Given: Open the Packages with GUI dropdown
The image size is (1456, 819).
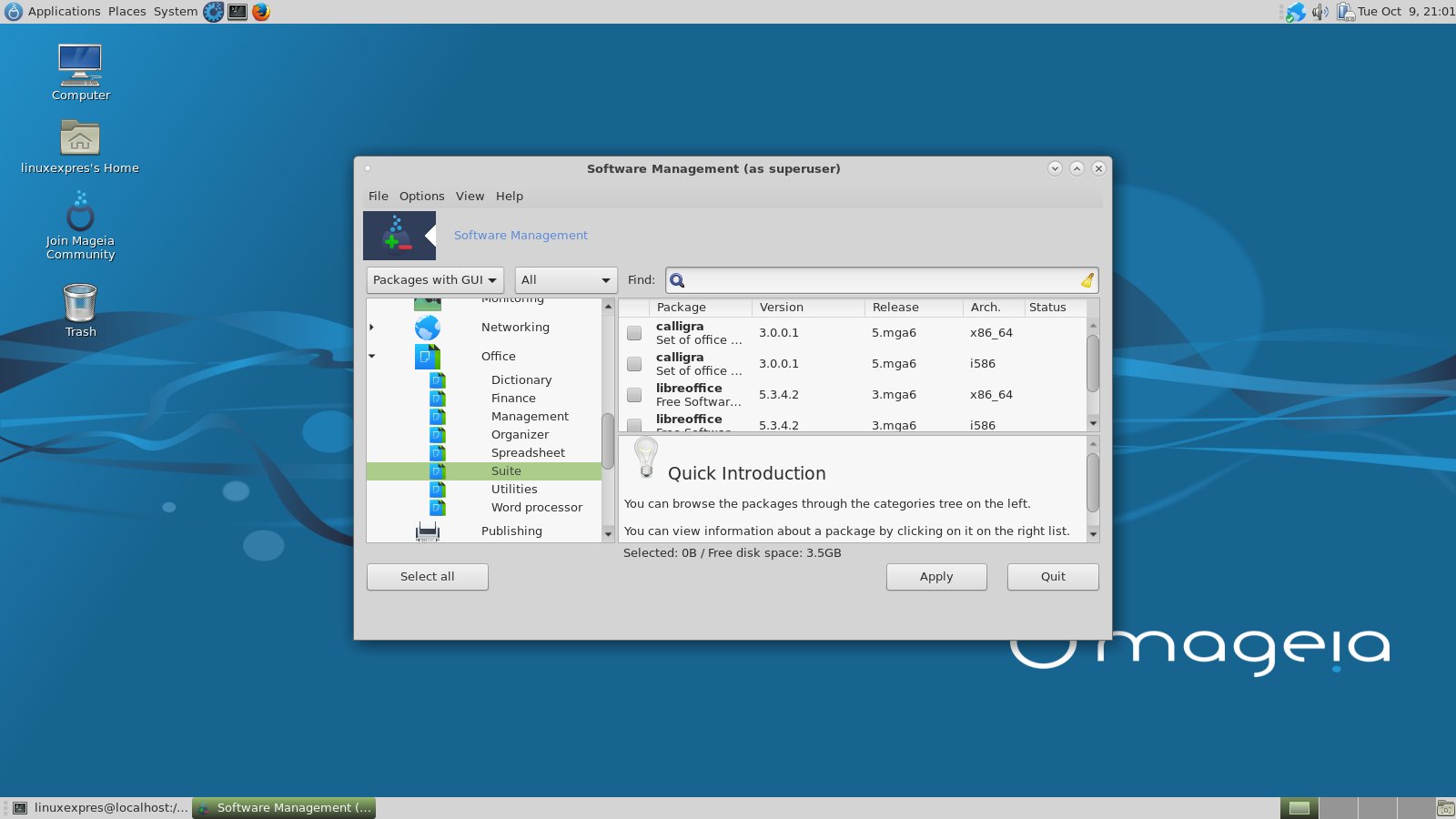Looking at the screenshot, I should point(435,280).
